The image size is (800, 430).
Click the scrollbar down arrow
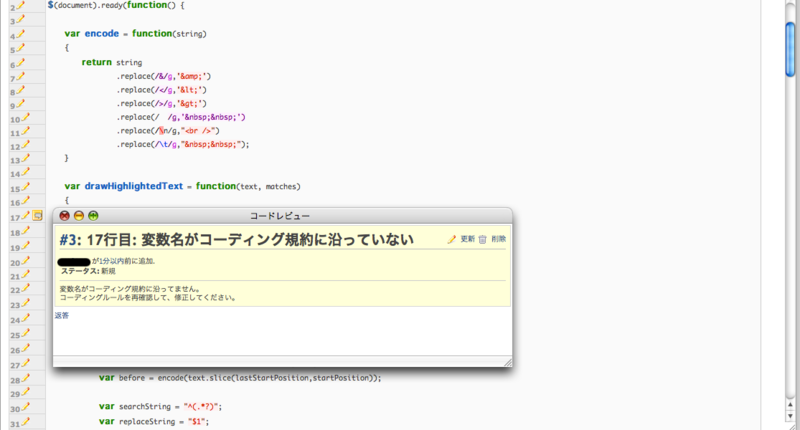[x=790, y=416]
